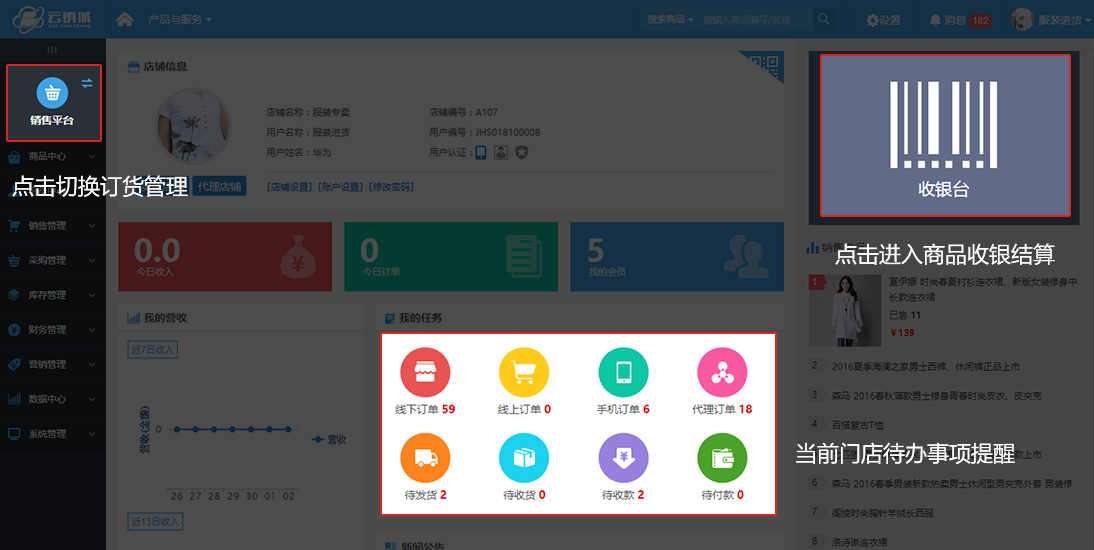Expand 系统管理 in the sidebar
This screenshot has width=1094, height=550.
click(x=52, y=433)
